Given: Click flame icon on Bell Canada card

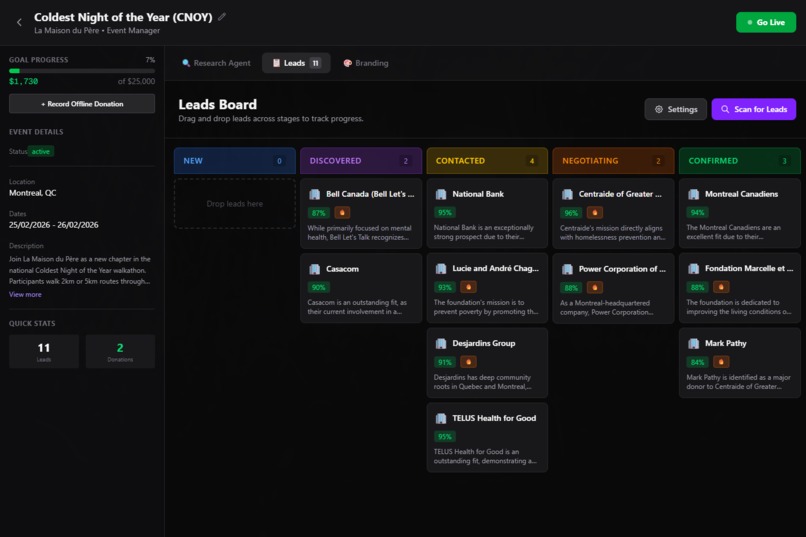Looking at the screenshot, I should point(342,212).
